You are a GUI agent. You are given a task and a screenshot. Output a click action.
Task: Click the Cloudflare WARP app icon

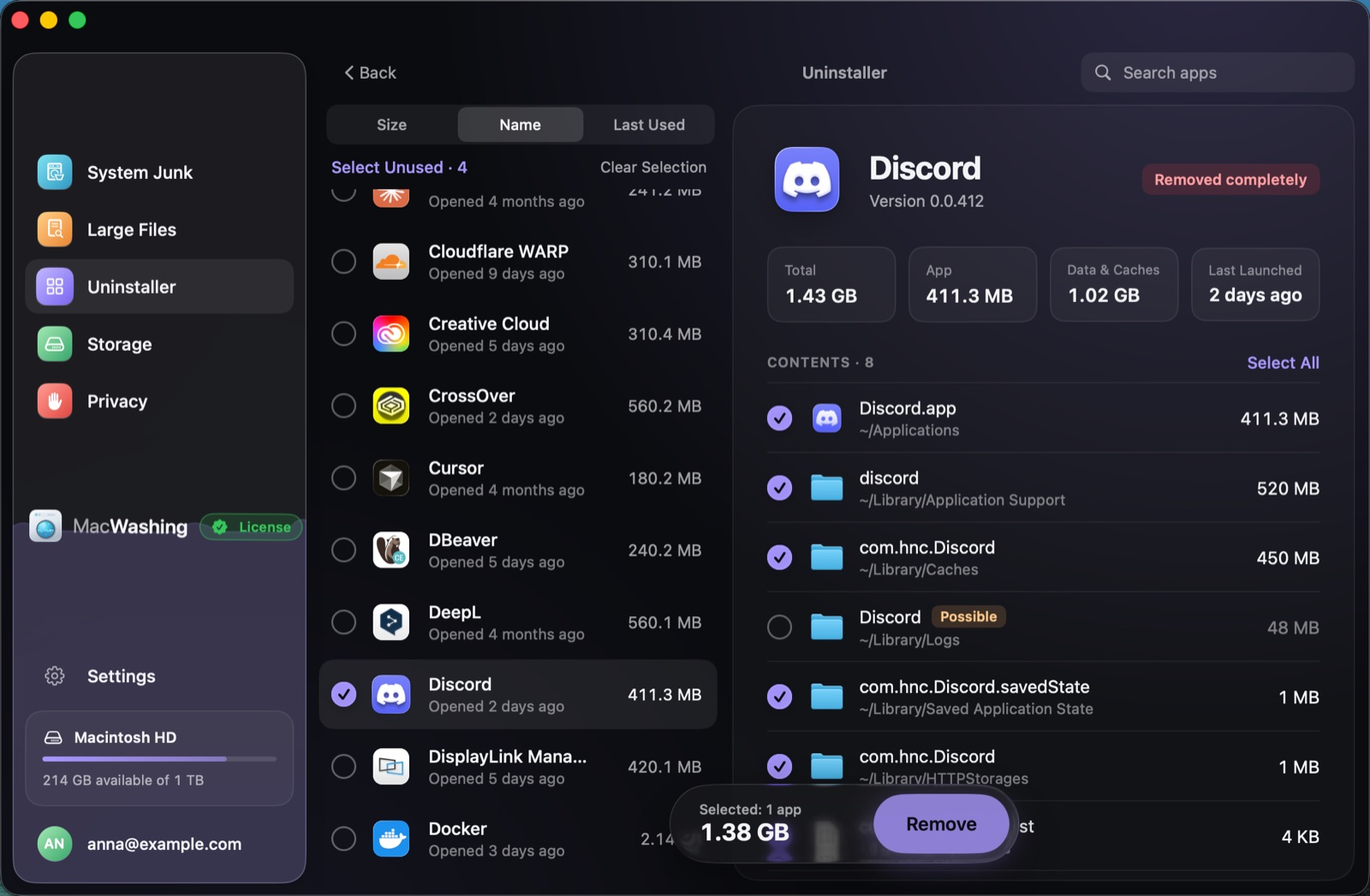(391, 262)
